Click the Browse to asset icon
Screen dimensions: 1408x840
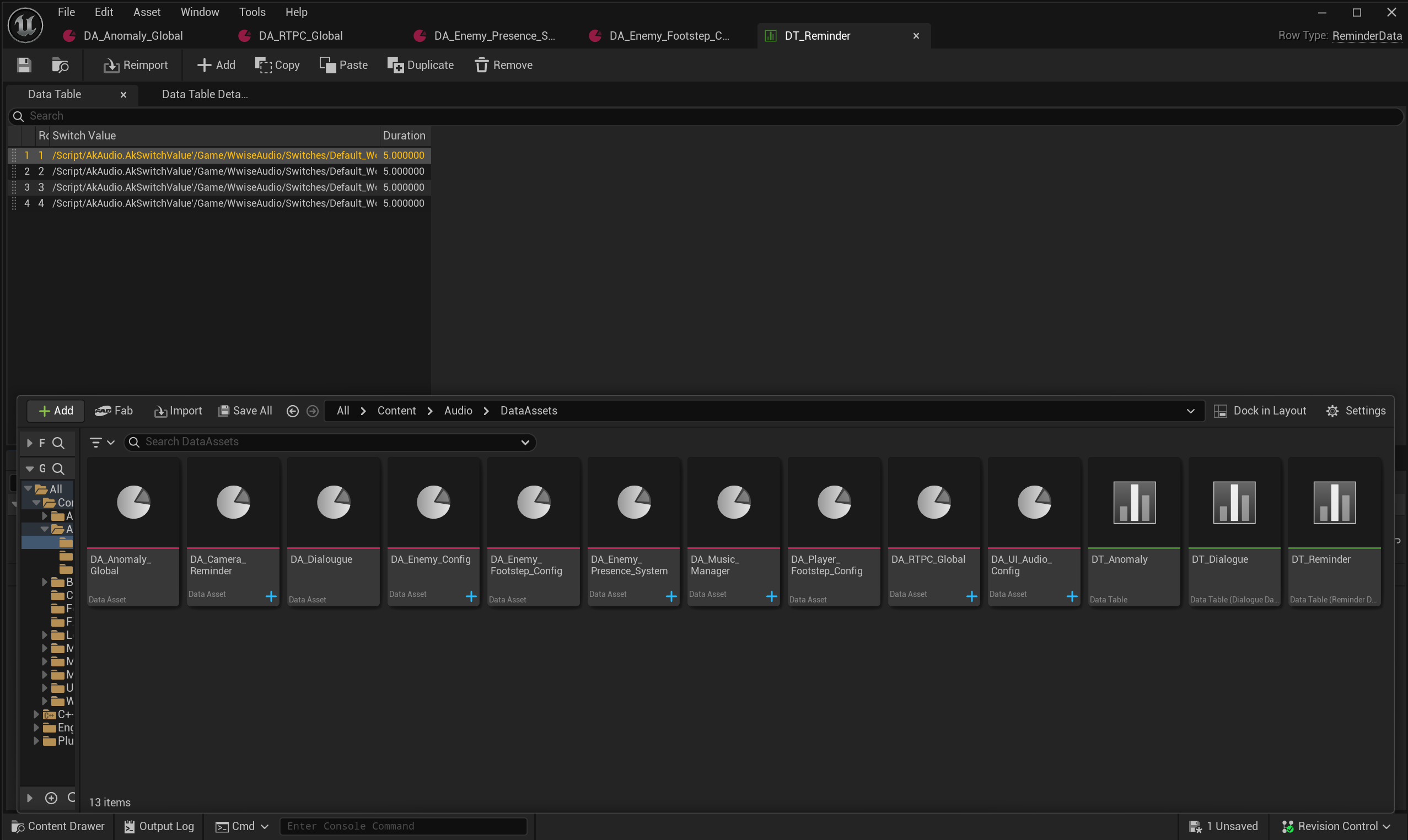tap(60, 65)
